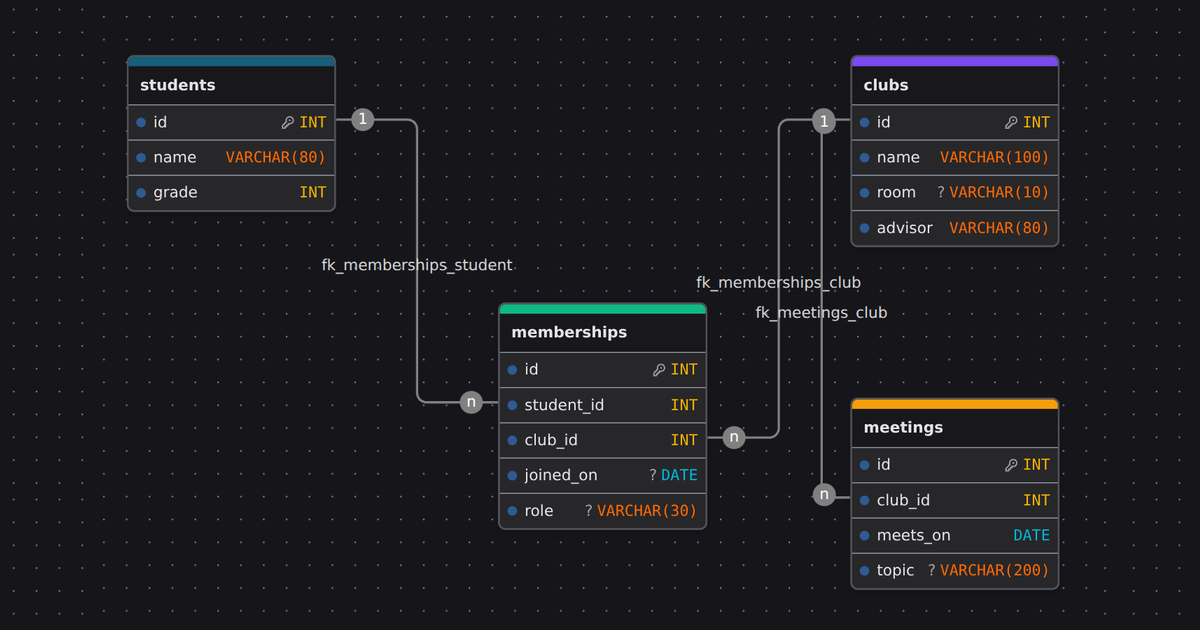Select the meetings table header

[955, 427]
